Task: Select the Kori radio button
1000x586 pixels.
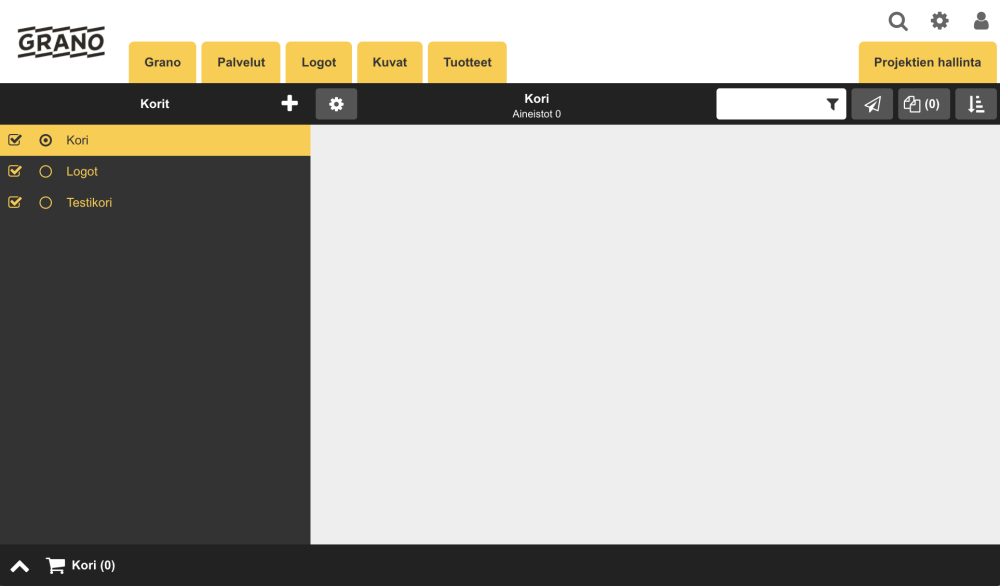Action: tap(45, 140)
